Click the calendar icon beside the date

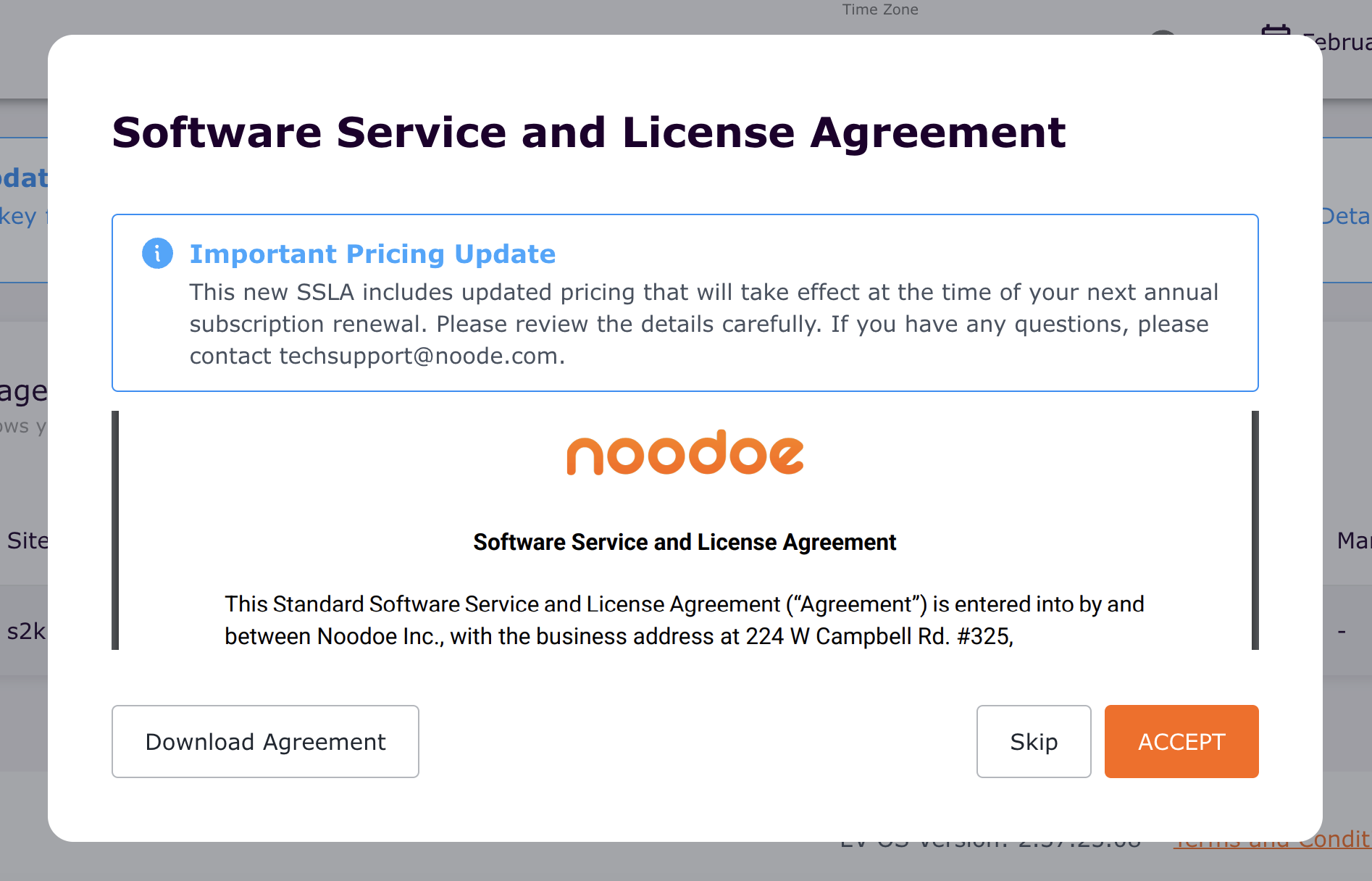[x=1276, y=30]
